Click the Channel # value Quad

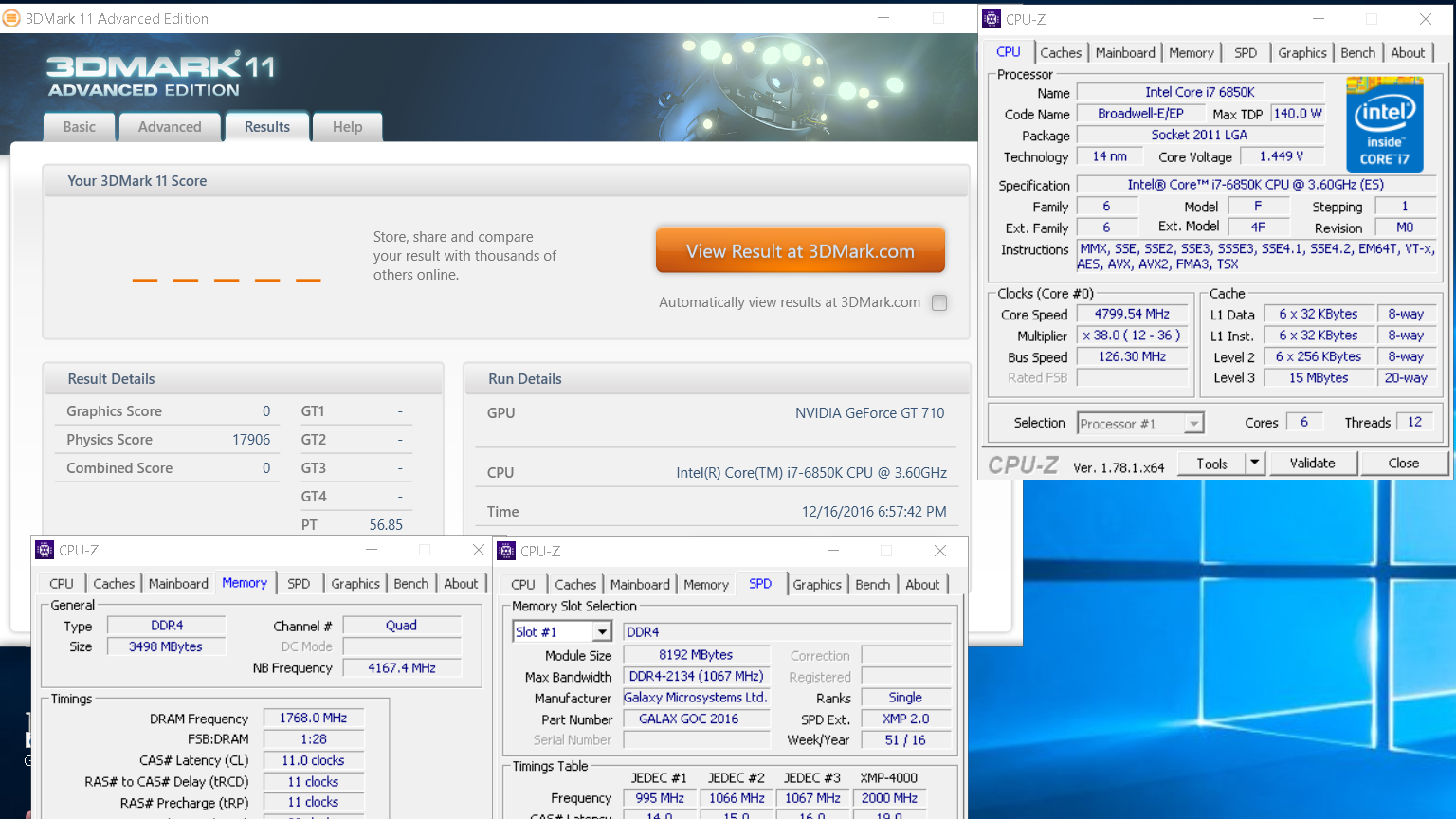pos(402,626)
